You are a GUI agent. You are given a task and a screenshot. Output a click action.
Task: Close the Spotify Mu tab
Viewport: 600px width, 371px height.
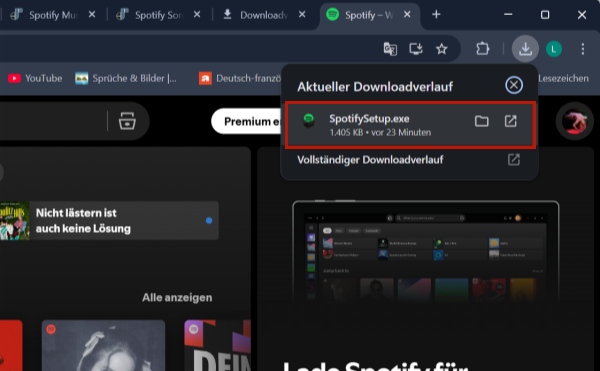click(x=92, y=15)
